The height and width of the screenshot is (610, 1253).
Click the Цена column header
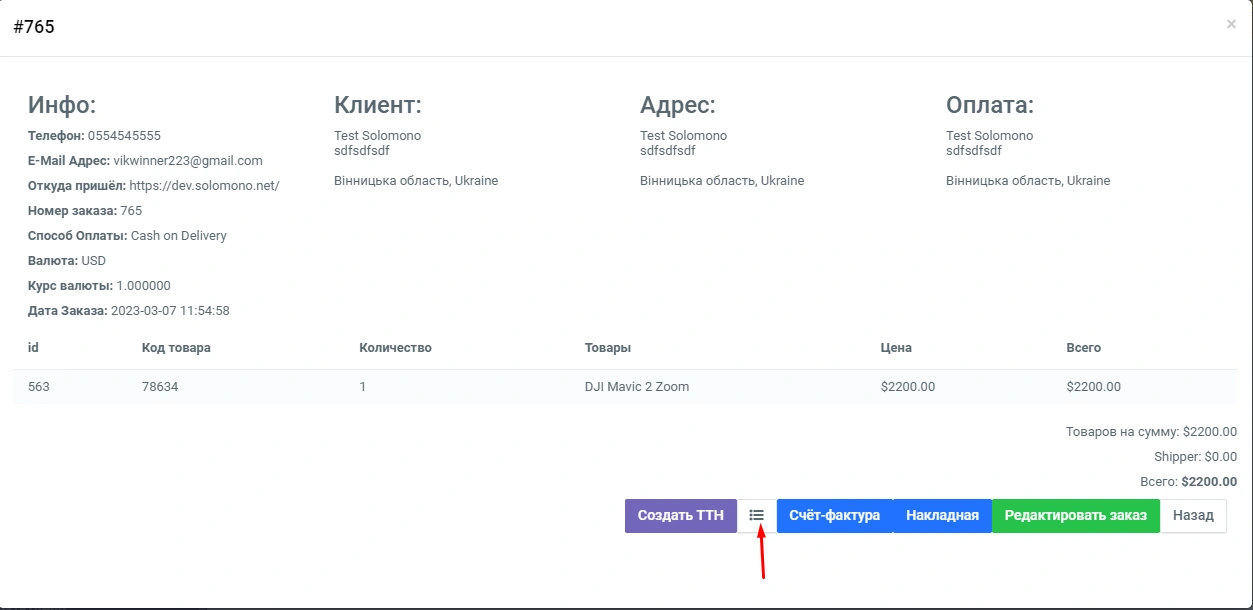pos(896,348)
